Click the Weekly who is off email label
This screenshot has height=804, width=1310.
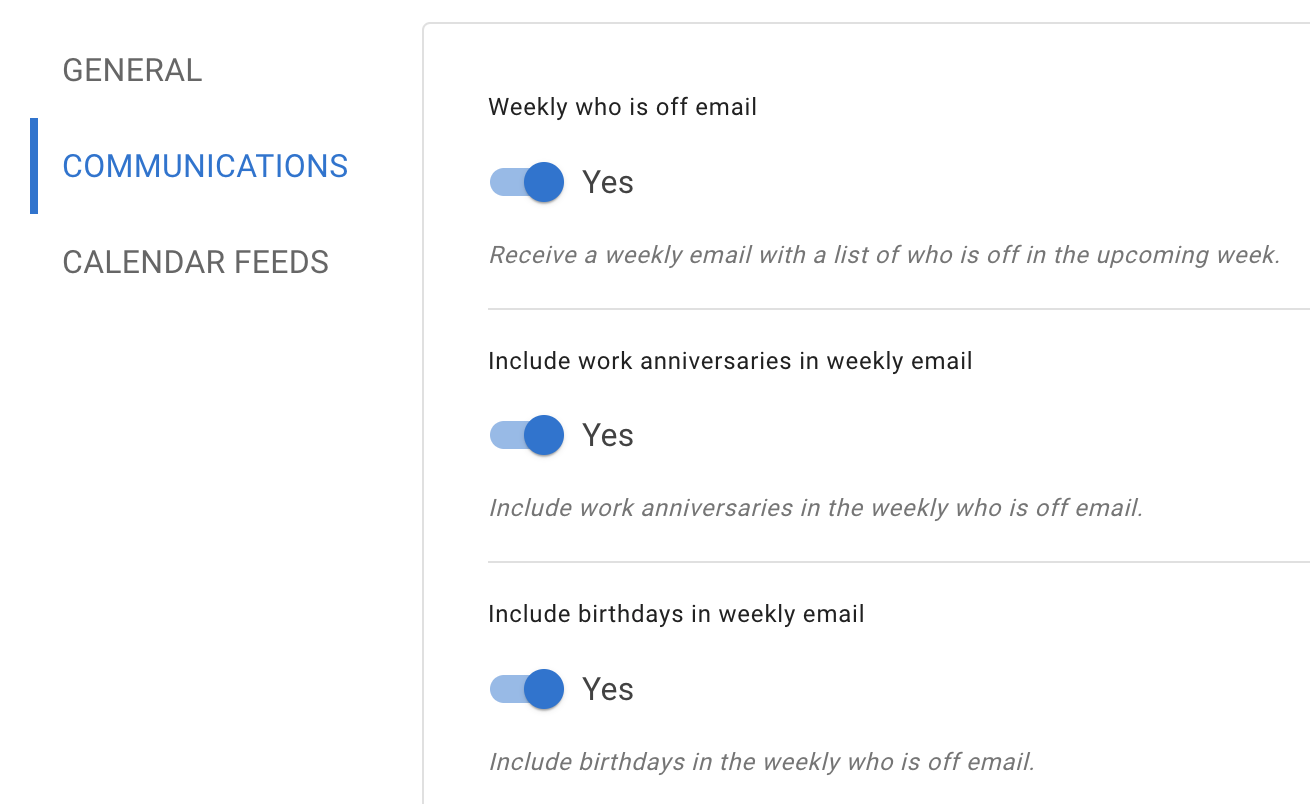[x=622, y=107]
